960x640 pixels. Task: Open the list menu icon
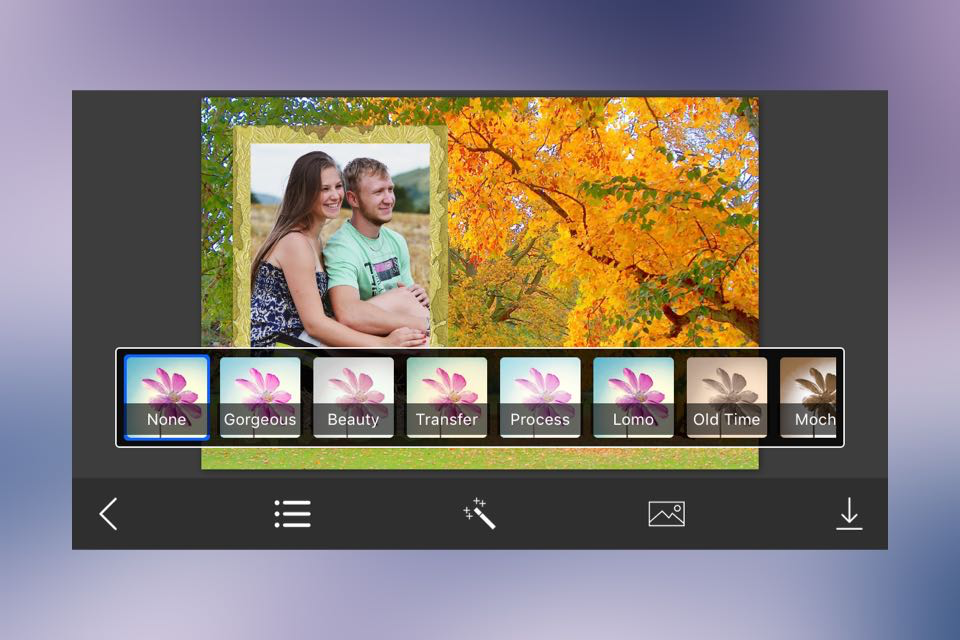(293, 514)
